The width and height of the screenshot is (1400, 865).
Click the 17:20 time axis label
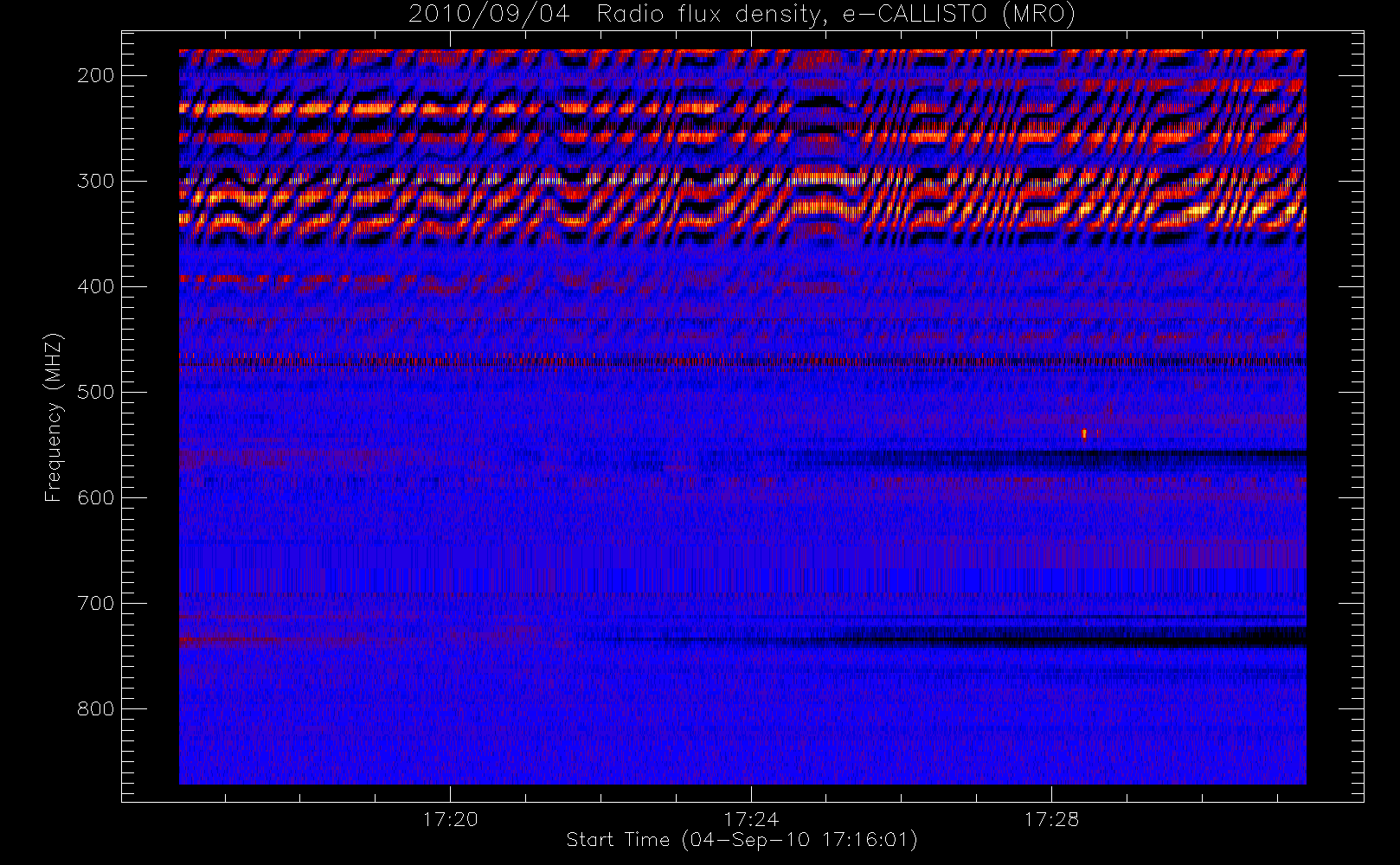click(451, 819)
